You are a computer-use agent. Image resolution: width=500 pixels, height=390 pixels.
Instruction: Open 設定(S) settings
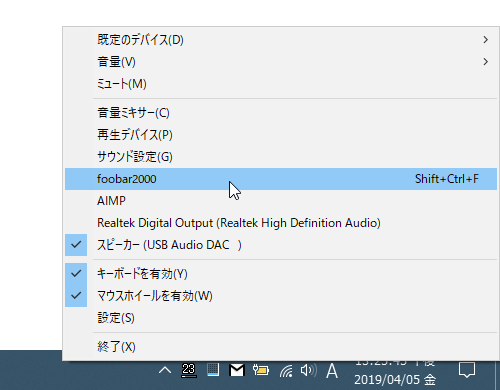(x=281, y=318)
